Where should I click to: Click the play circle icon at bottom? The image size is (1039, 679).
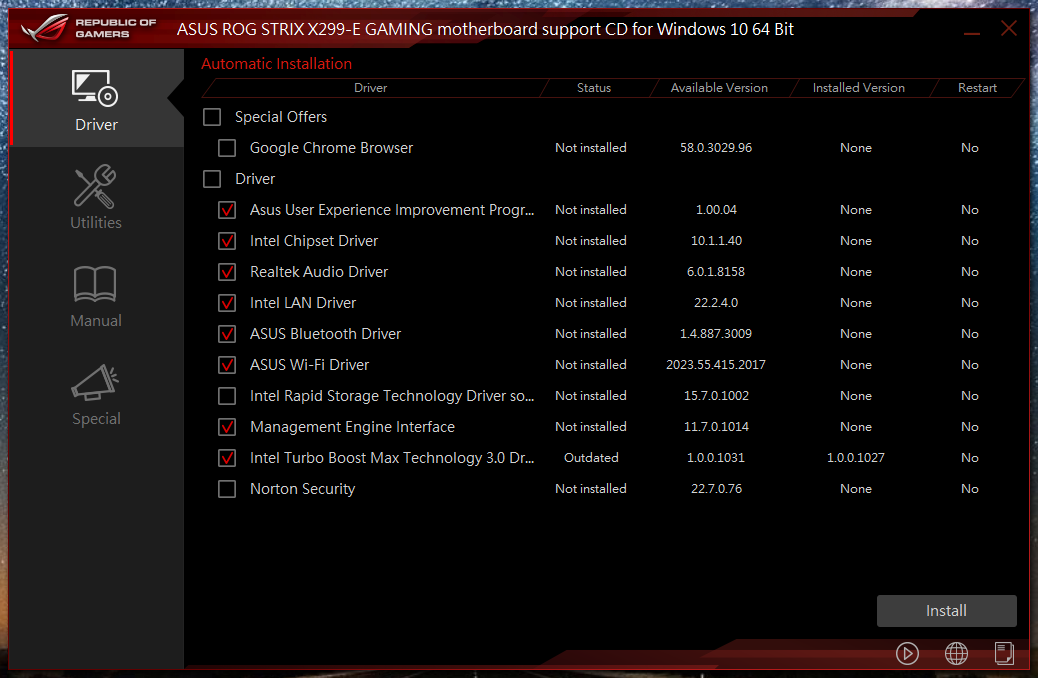pyautogui.click(x=907, y=653)
